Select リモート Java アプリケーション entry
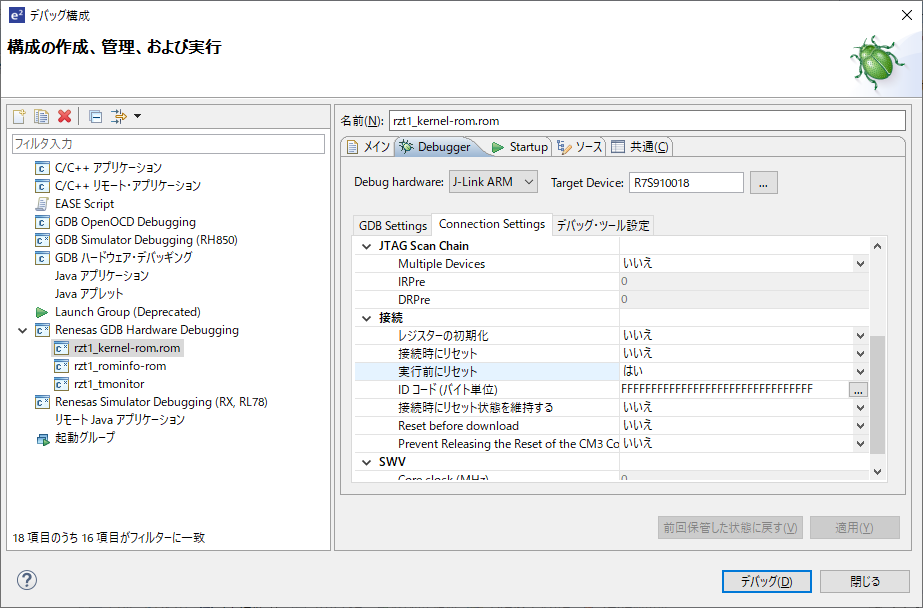The image size is (923, 608). pos(119,420)
